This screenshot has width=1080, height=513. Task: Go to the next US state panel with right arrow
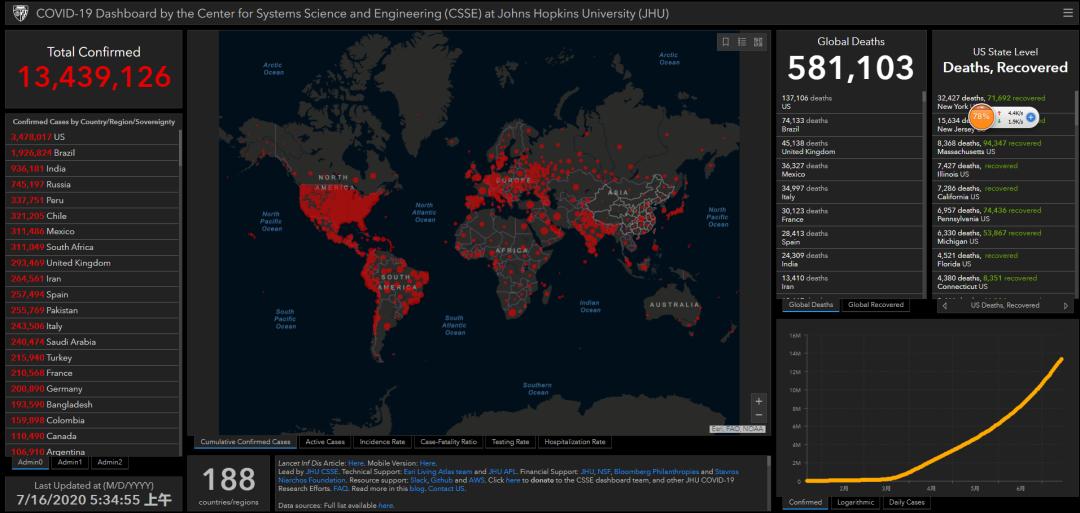pyautogui.click(x=1066, y=306)
